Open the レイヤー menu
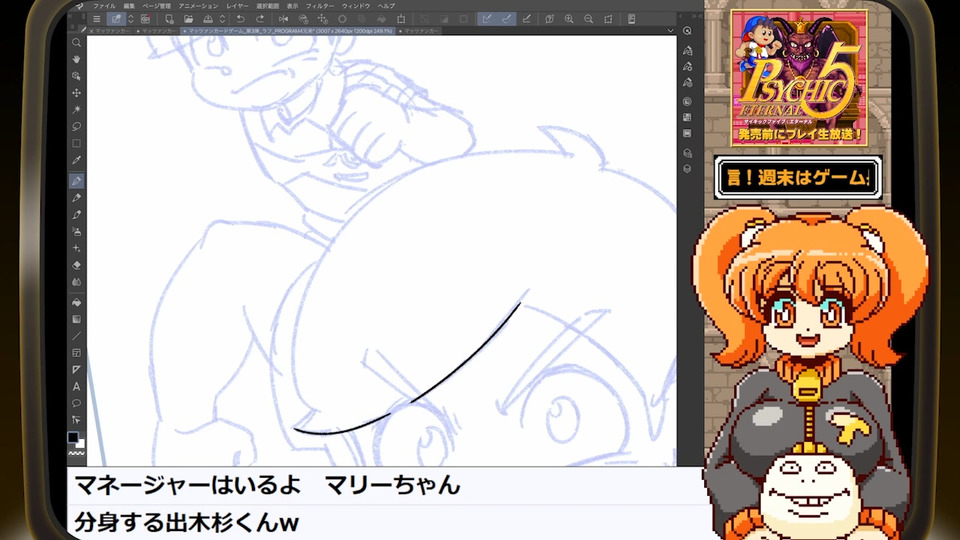 238,6
